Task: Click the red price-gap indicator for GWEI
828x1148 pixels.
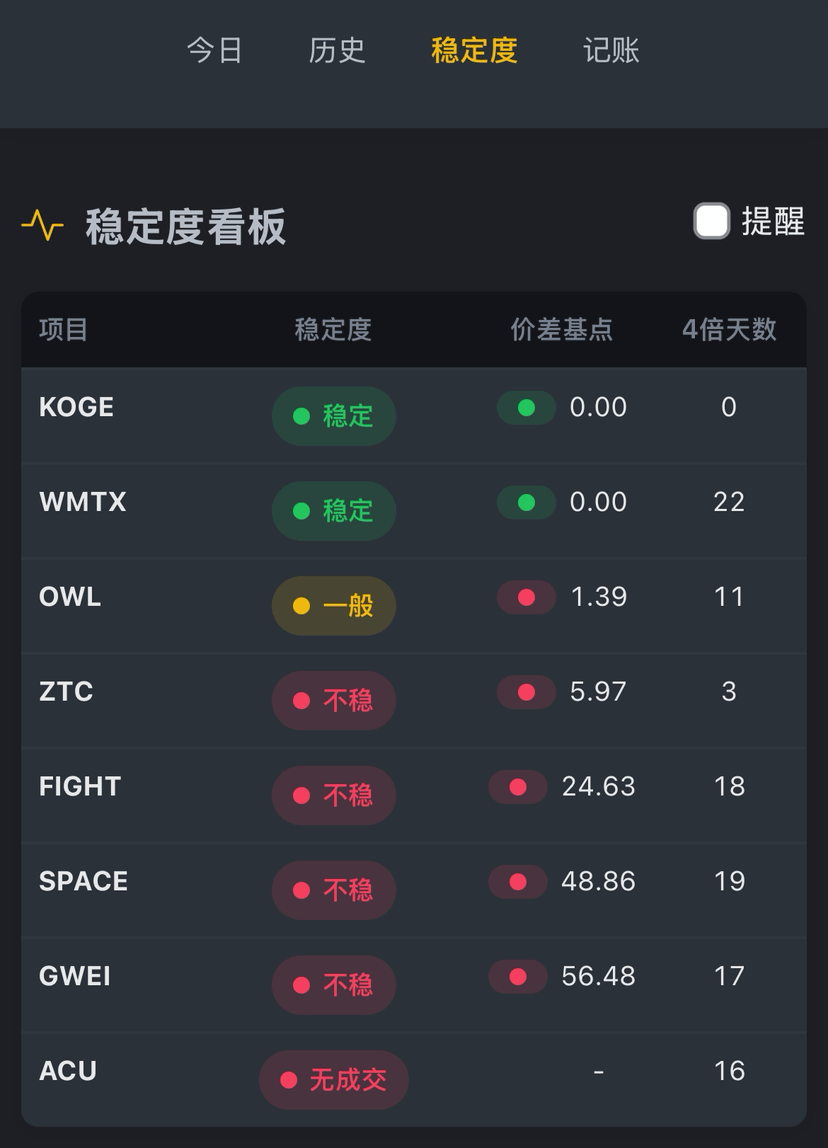Action: (518, 977)
